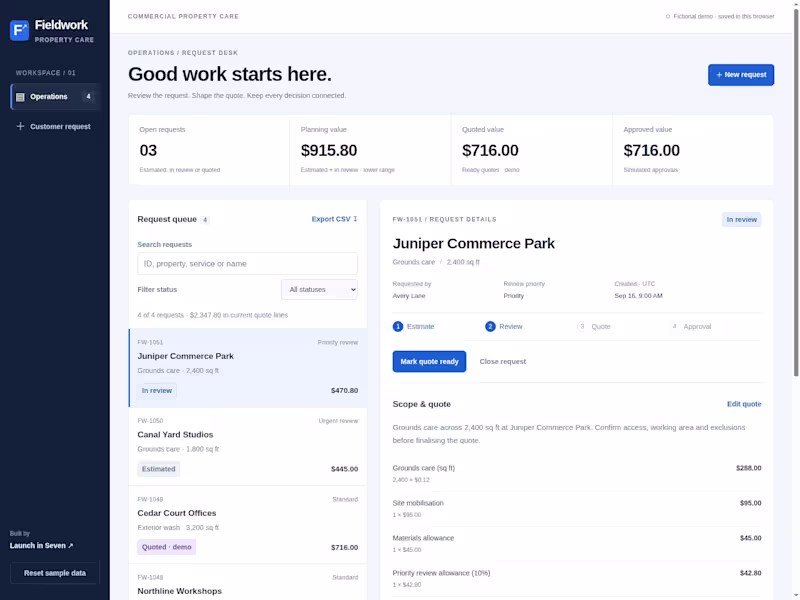The image size is (800, 600).
Task: Click the step 4 Approval number
Action: 674,327
